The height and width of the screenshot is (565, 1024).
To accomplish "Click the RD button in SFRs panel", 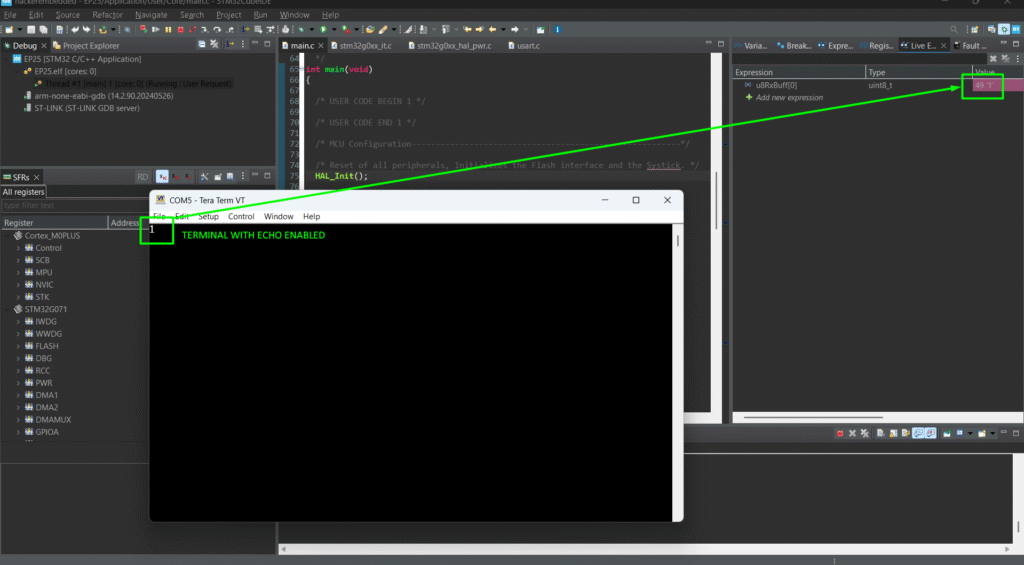I will point(142,177).
